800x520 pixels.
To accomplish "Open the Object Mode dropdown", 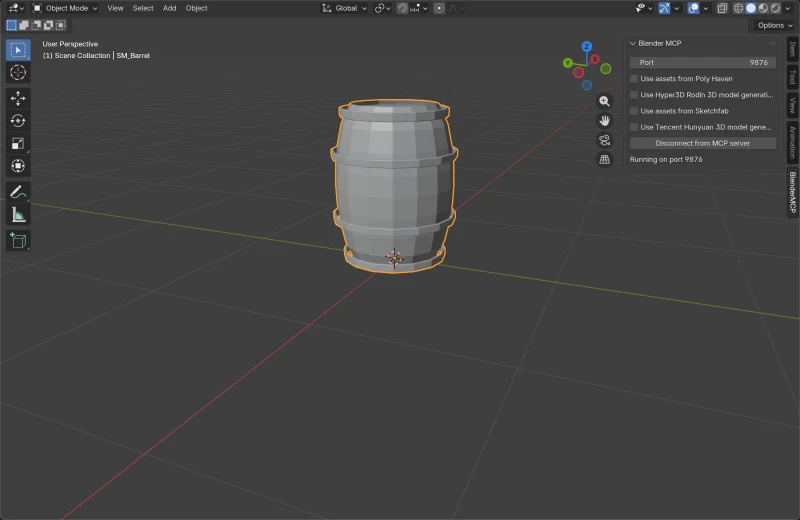I will (65, 8).
